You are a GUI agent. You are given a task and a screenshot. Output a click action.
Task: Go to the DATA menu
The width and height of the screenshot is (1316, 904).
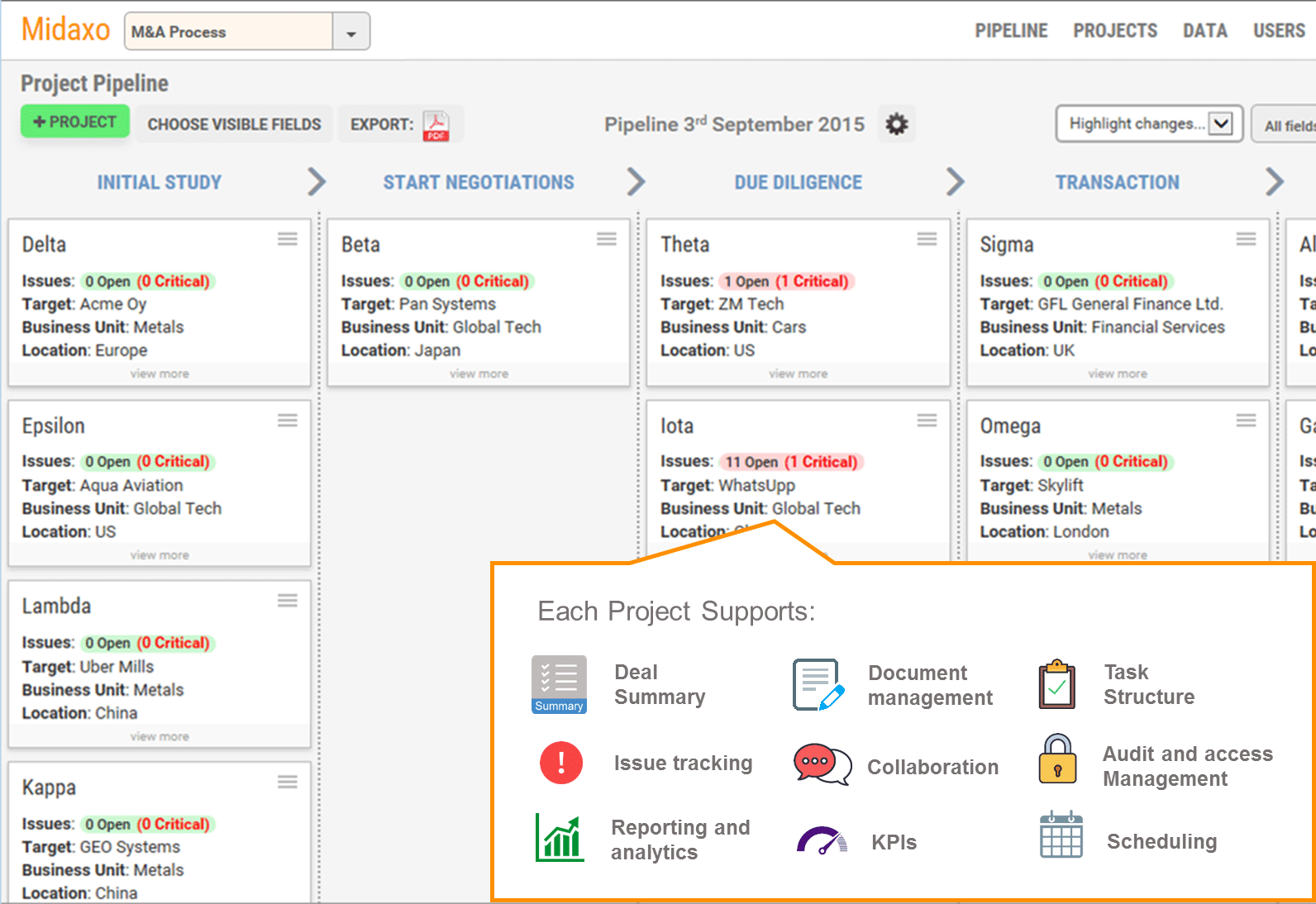point(1204,31)
